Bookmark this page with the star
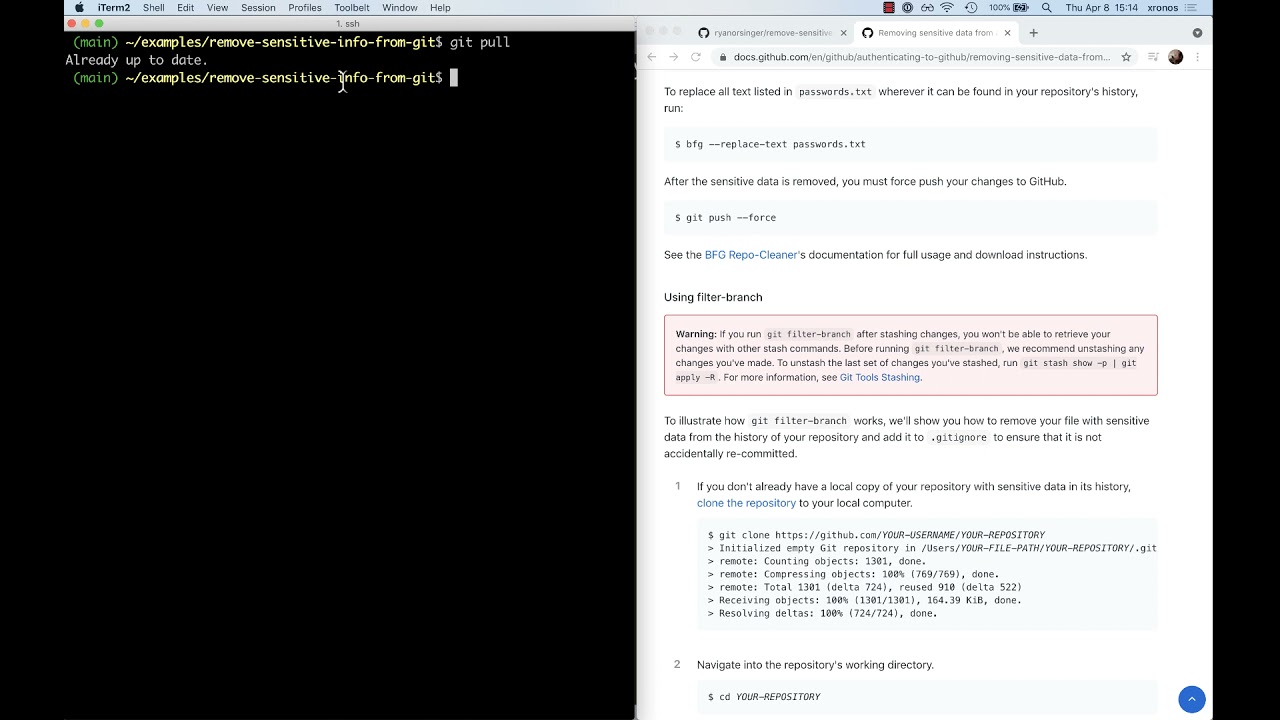This screenshot has width=1280, height=720. 1126,57
